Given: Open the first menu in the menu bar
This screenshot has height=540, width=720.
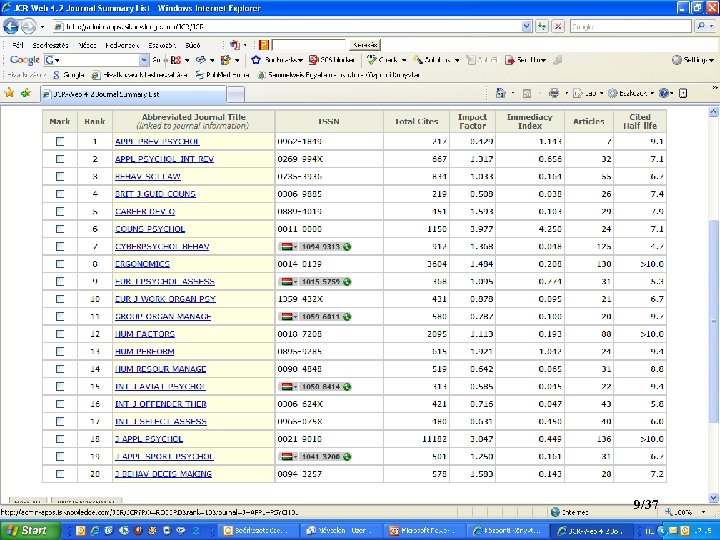Looking at the screenshot, I should [16, 45].
